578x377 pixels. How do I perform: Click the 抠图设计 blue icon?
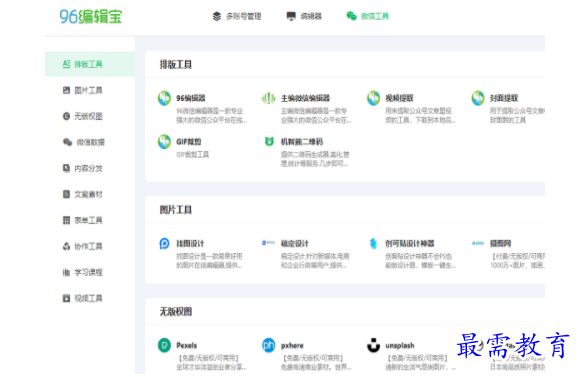point(164,244)
